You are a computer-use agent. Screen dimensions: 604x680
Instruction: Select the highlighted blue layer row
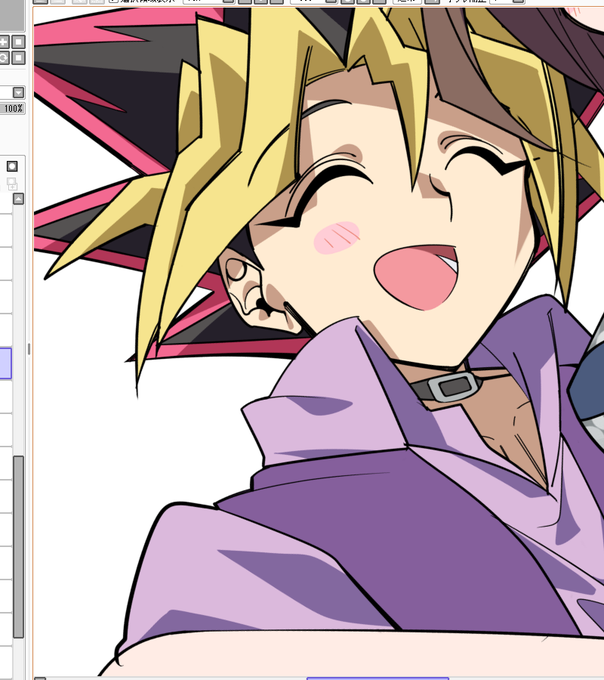[x=6, y=363]
